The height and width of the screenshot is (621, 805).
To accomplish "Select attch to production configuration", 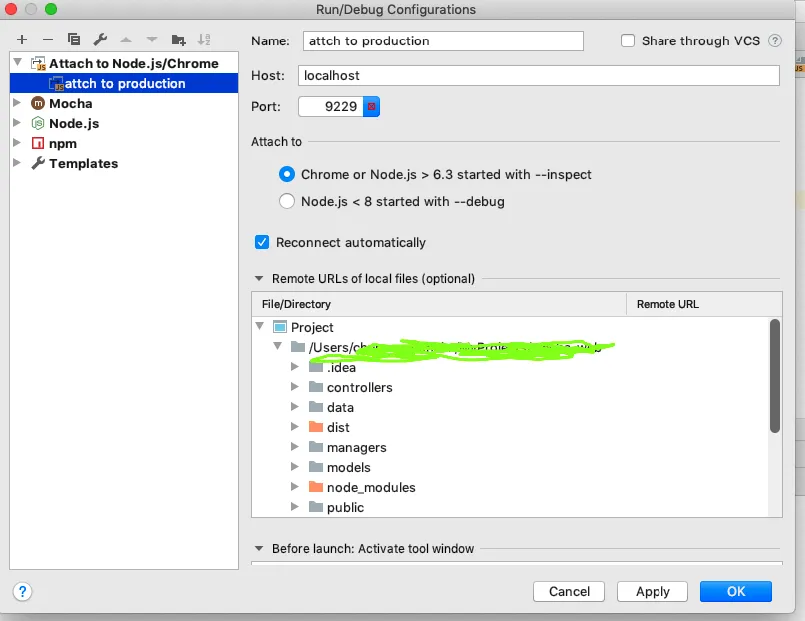I will point(124,83).
